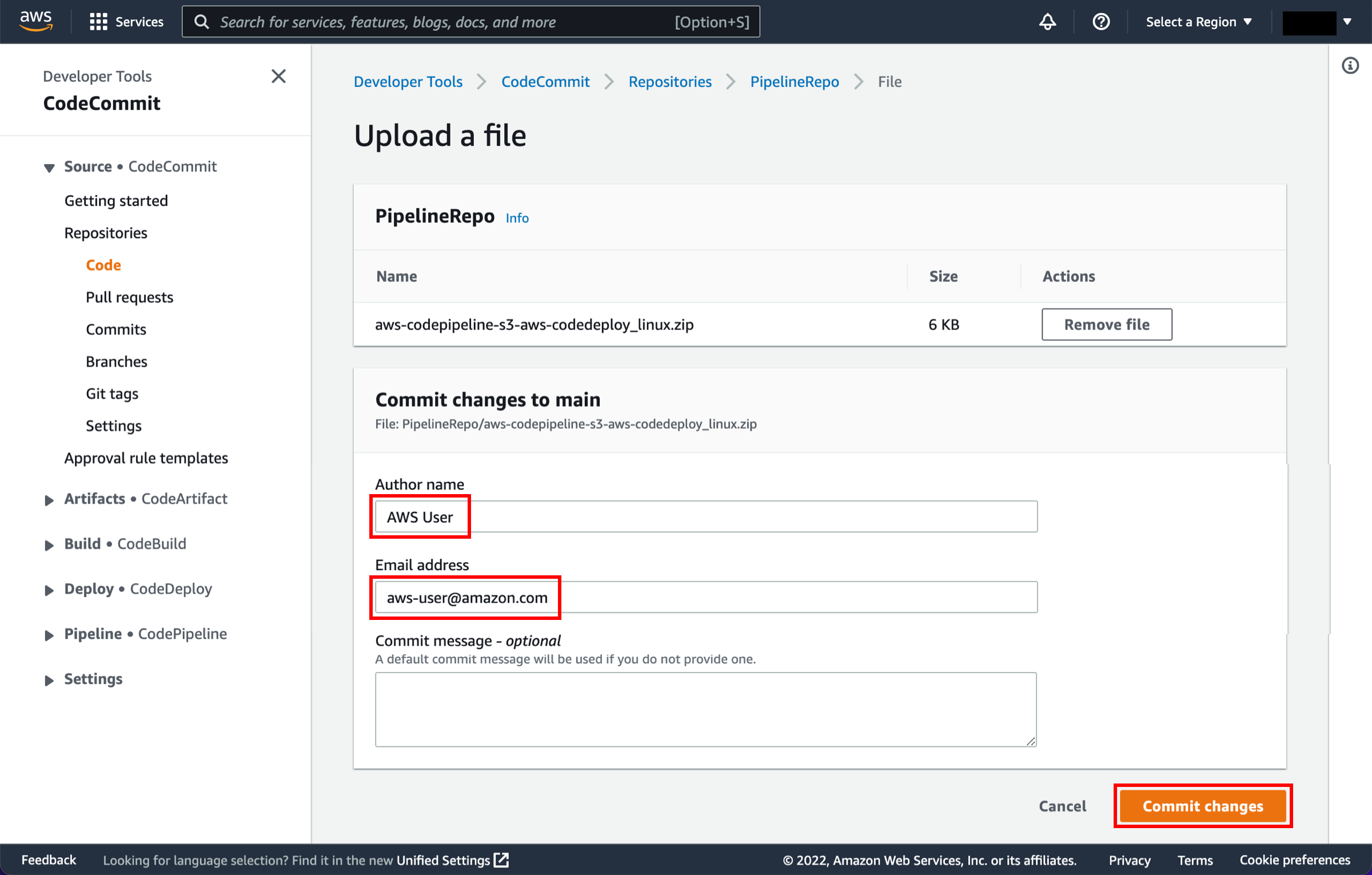This screenshot has height=875, width=1372.
Task: Open Repositories in sidebar
Action: click(106, 233)
